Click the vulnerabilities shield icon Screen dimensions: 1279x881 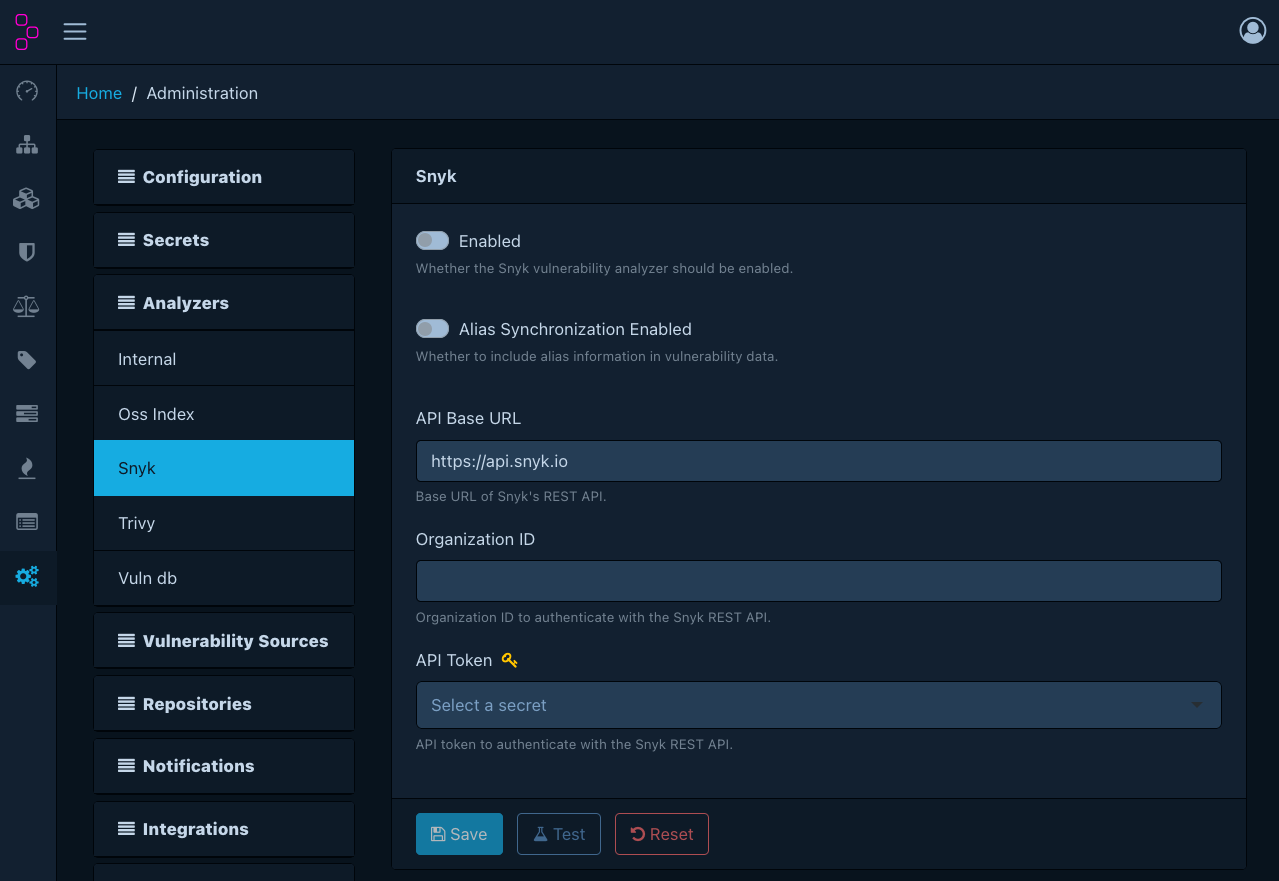(27, 251)
